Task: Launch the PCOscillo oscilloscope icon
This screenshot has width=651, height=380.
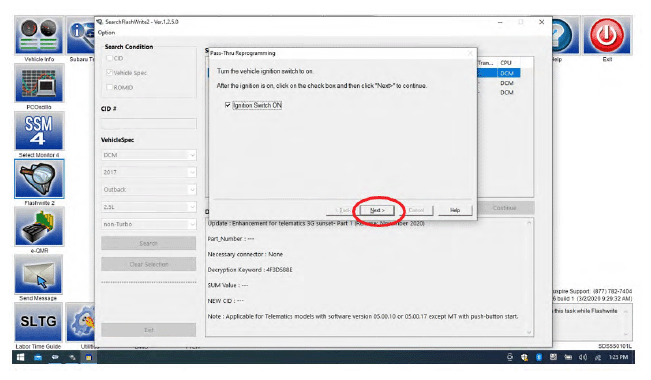Action: pos(39,83)
